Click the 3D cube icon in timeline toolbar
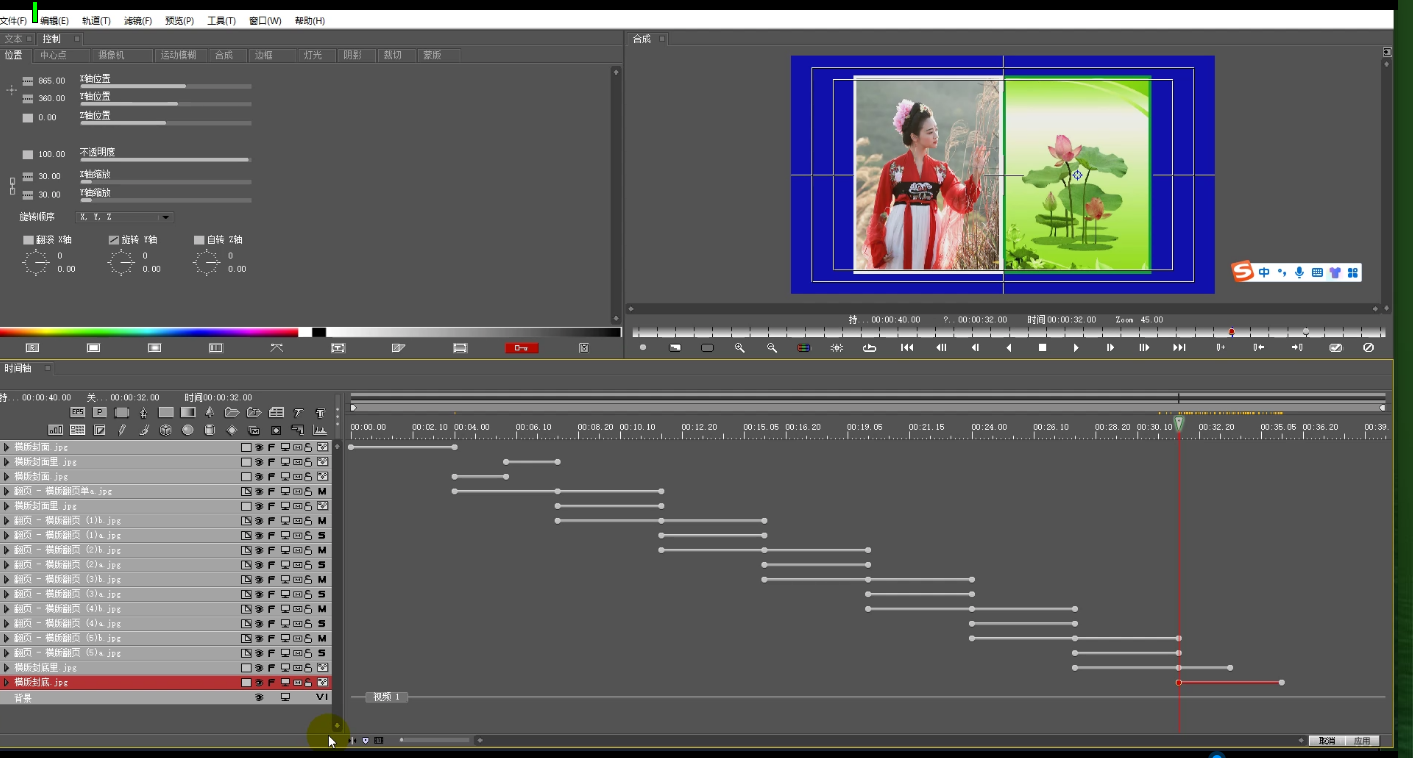 point(165,430)
